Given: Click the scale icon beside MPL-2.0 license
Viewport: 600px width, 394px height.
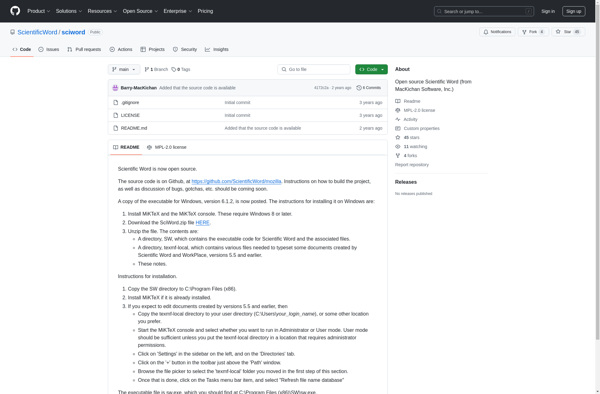Looking at the screenshot, I should (398, 111).
